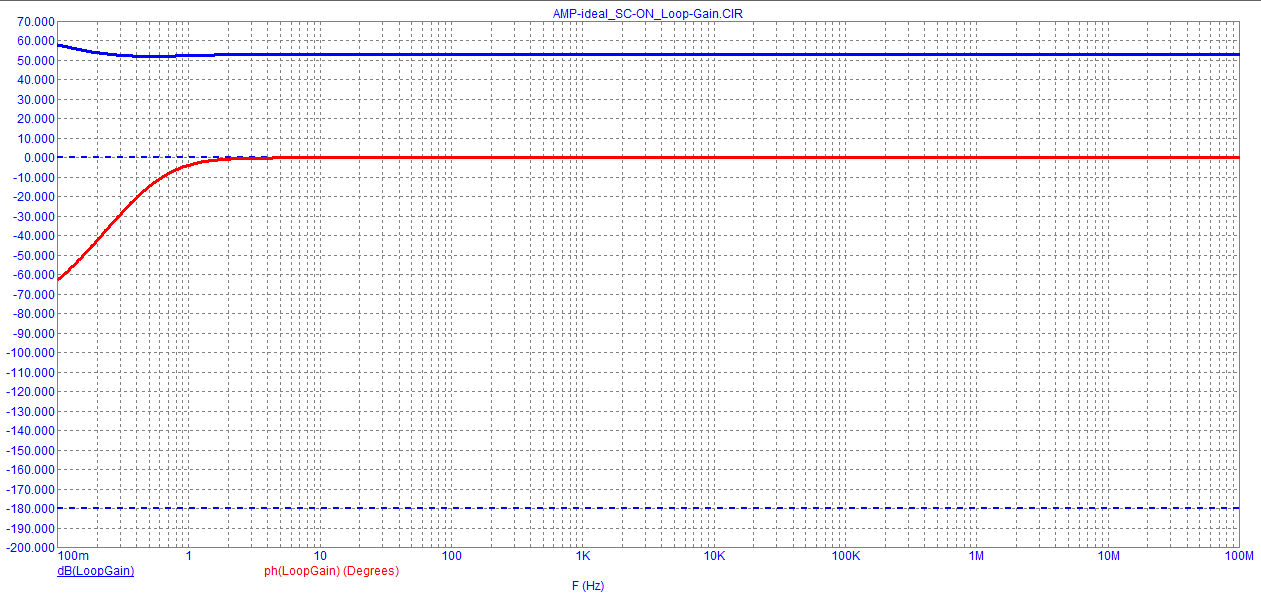Screen dimensions: 1261x598
Task: Click the 1M frequency axis label
Action: [x=976, y=555]
